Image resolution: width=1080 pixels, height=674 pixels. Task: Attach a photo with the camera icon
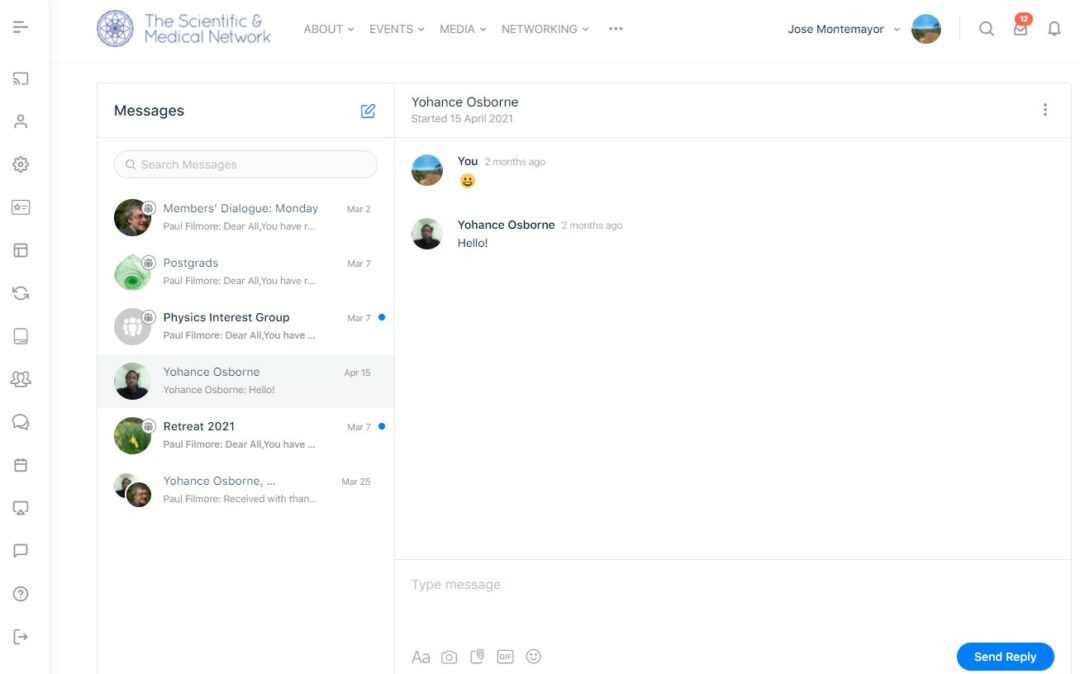(x=449, y=656)
